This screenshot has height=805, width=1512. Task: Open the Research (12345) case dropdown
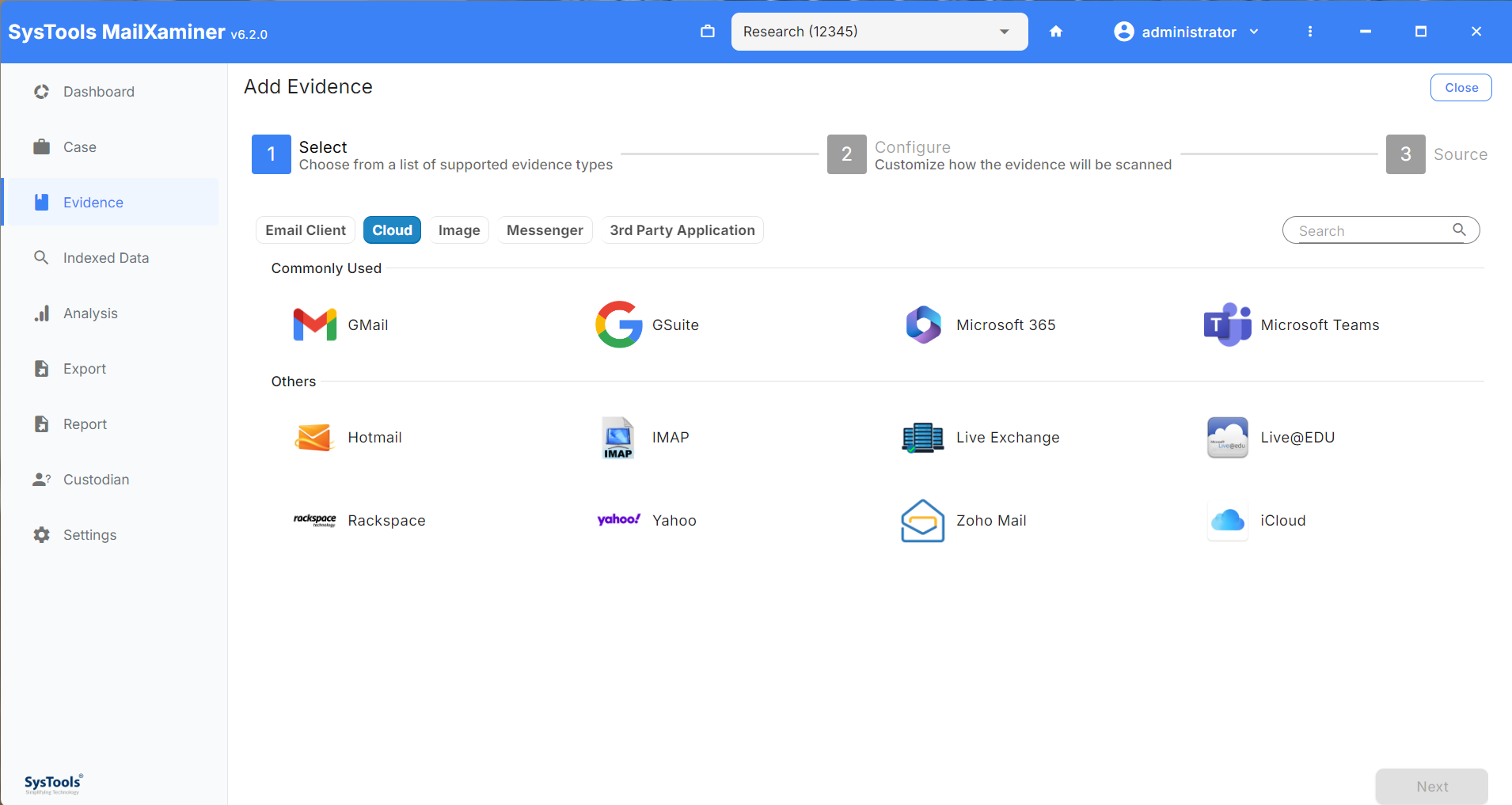pyautogui.click(x=879, y=32)
